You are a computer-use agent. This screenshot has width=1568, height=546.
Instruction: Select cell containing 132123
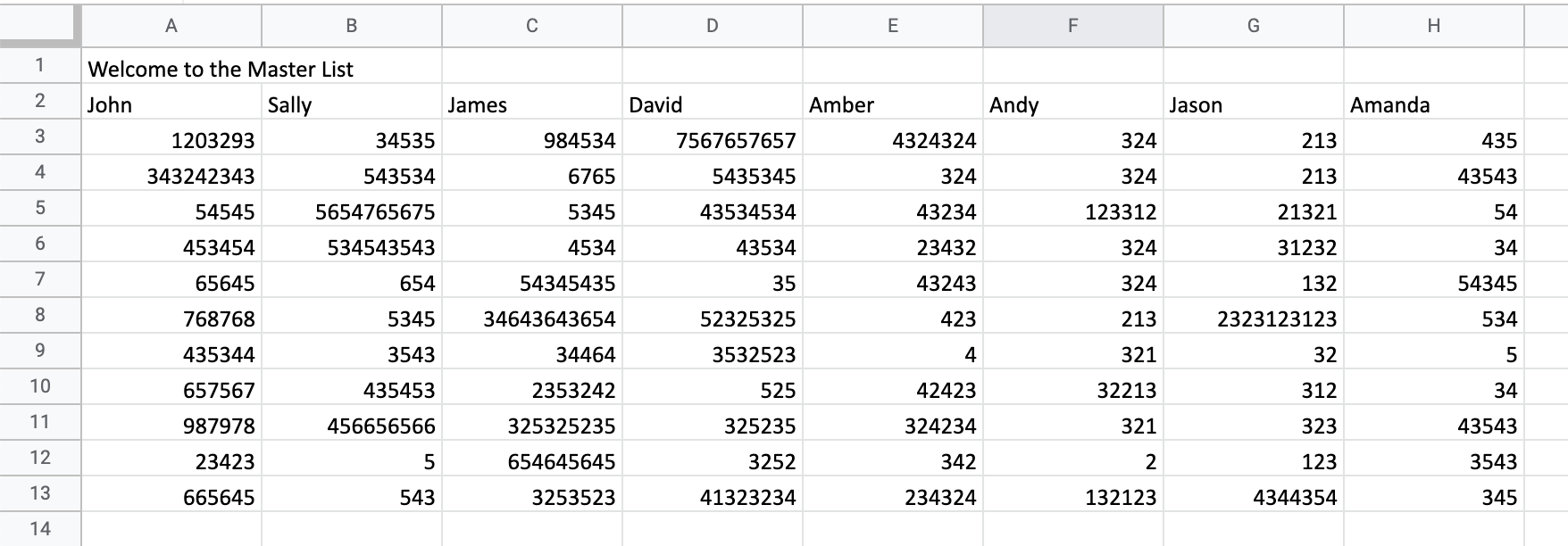1073,494
